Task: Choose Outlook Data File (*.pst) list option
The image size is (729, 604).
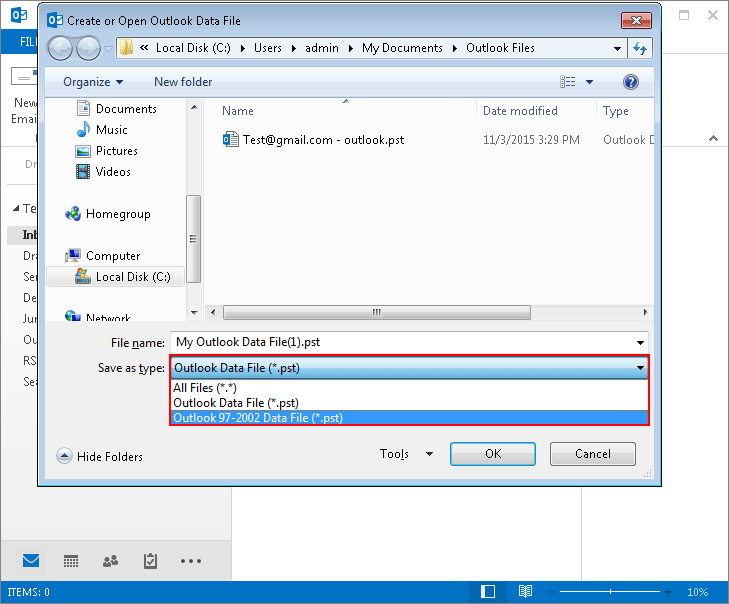Action: [x=409, y=403]
